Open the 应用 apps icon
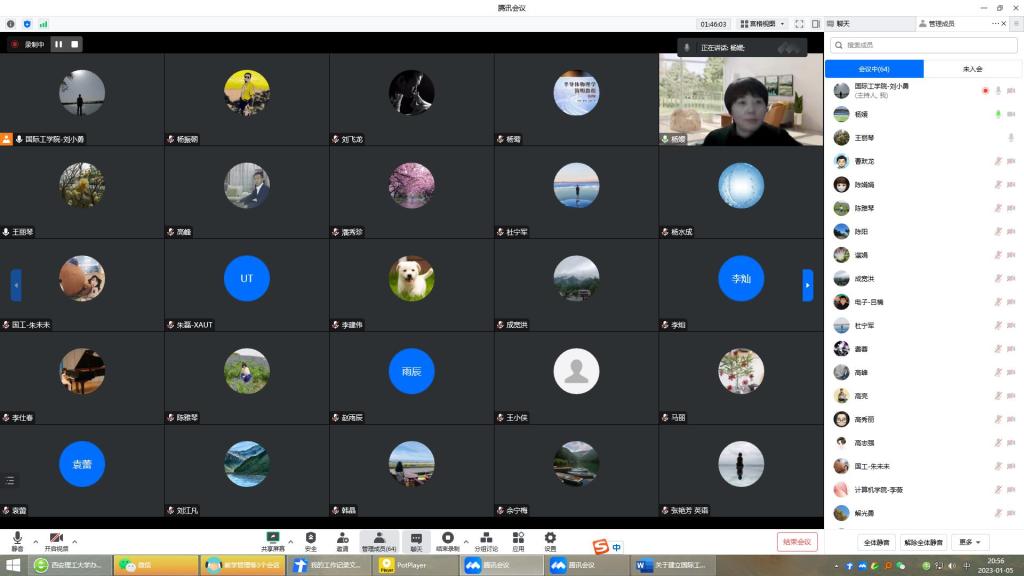Image resolution: width=1024 pixels, height=576 pixels. 518,538
